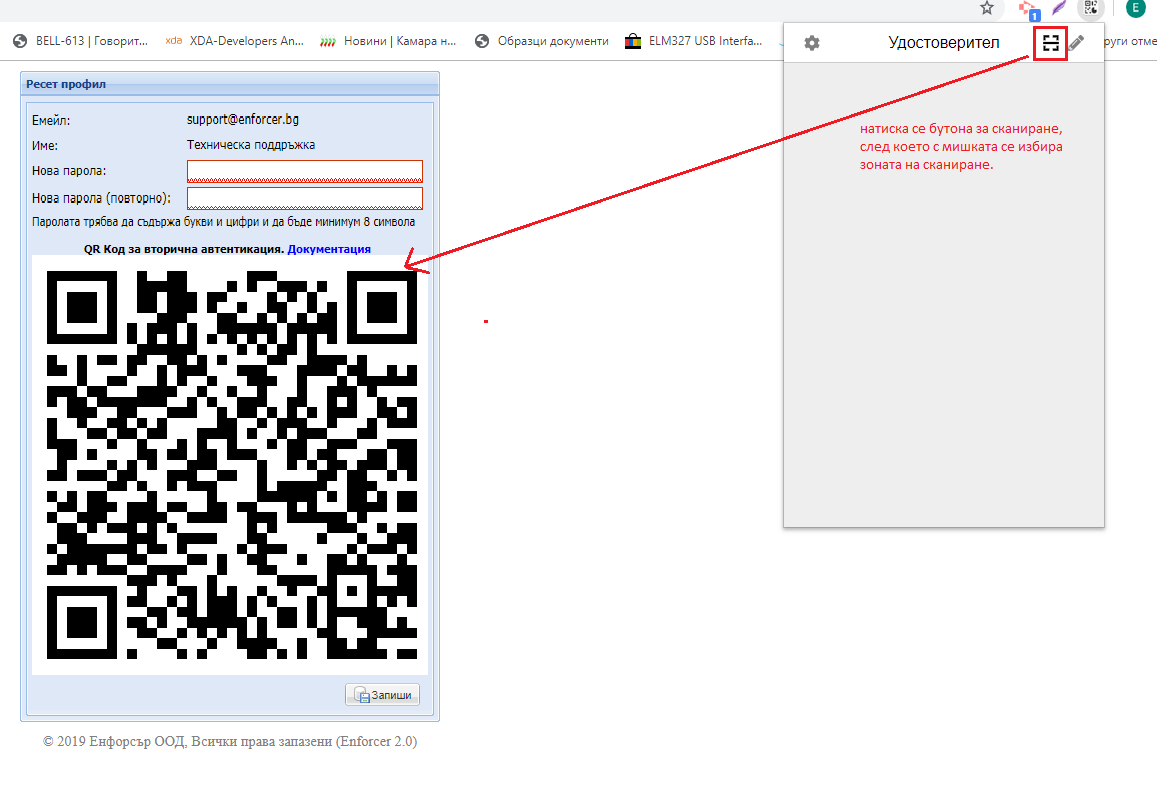Image resolution: width=1157 pixels, height=806 pixels.
Task: Click the QR code image
Action: pyautogui.click(x=231, y=465)
